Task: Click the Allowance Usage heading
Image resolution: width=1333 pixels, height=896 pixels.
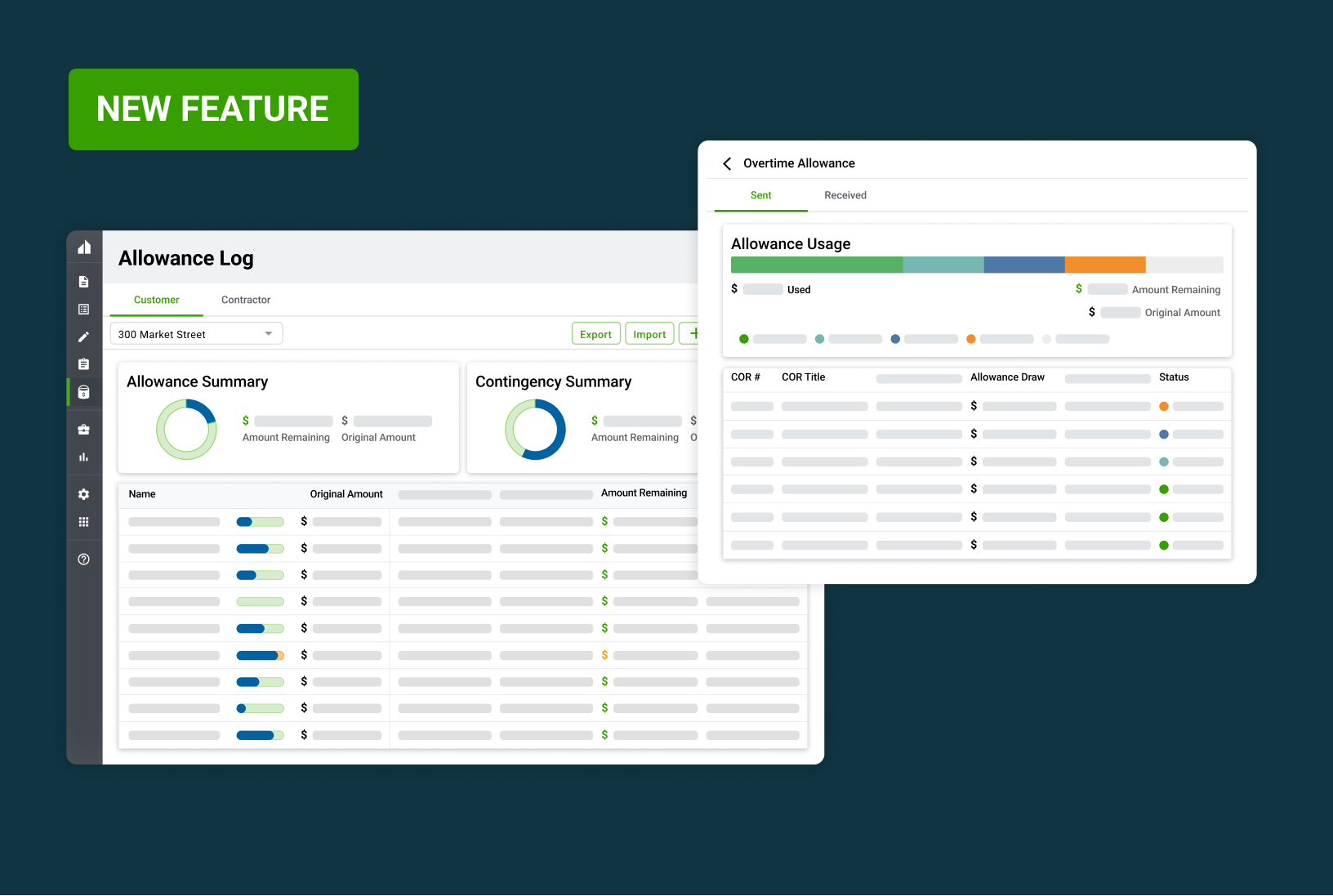Action: coord(791,244)
